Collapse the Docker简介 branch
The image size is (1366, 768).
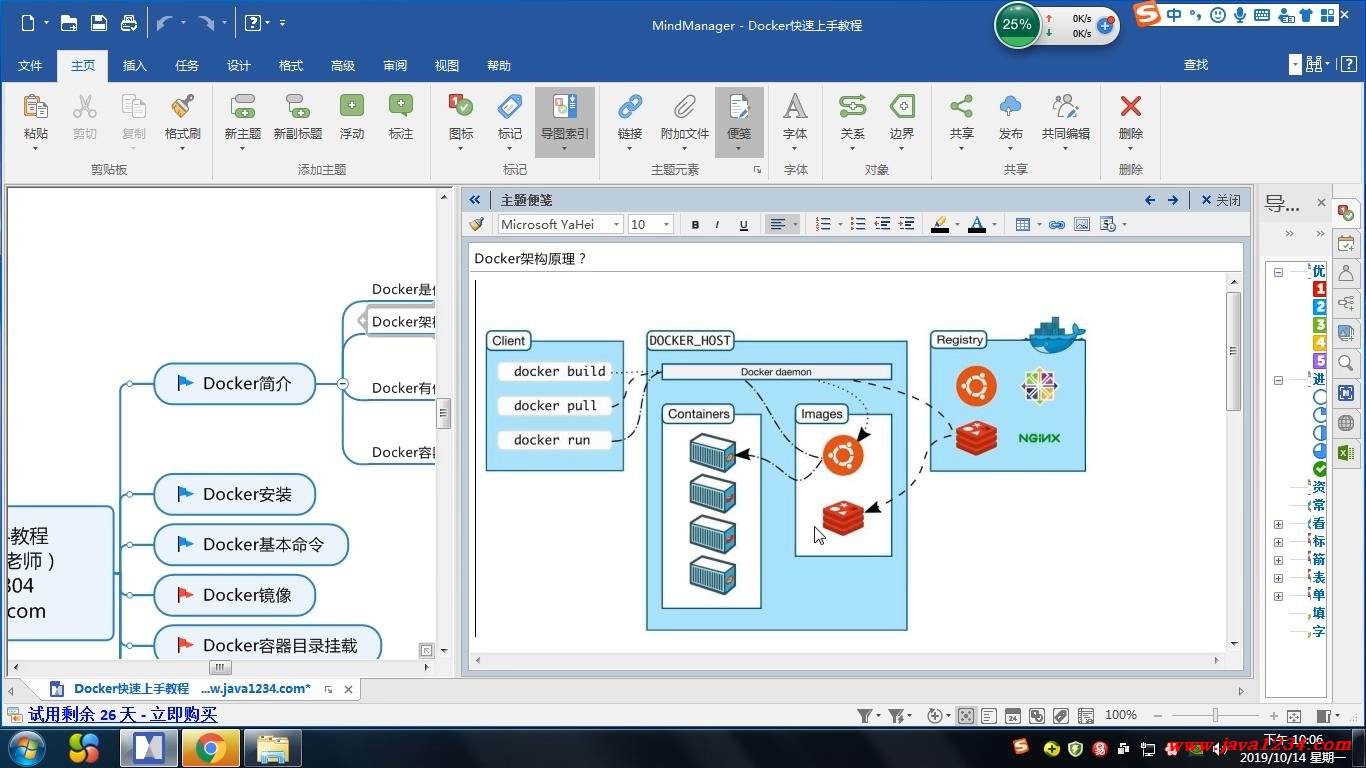pos(343,384)
